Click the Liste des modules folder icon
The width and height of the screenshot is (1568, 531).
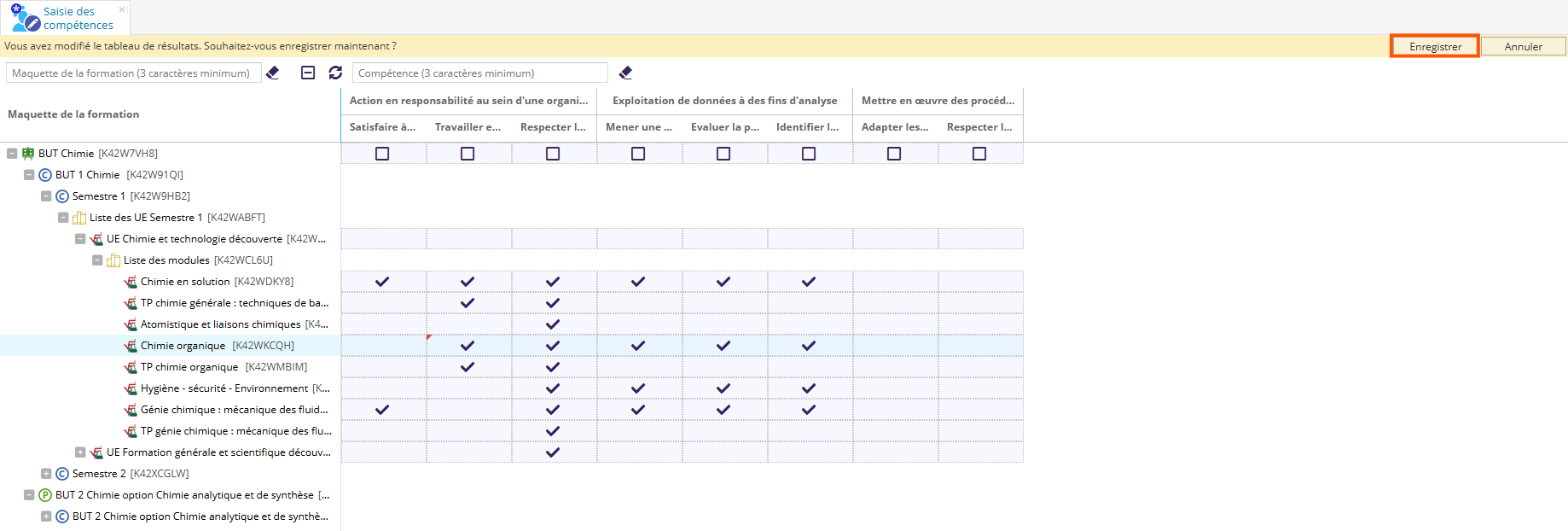113,260
